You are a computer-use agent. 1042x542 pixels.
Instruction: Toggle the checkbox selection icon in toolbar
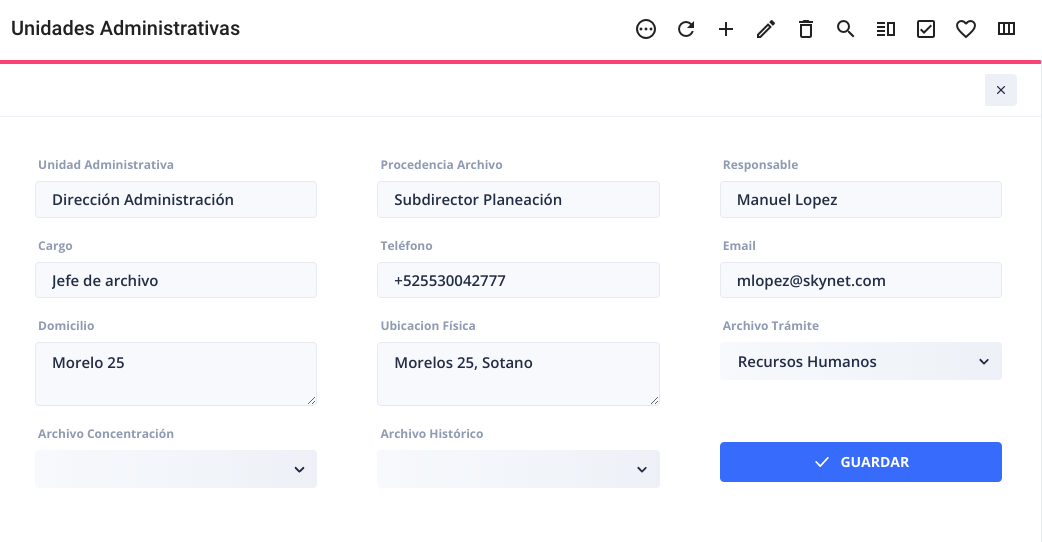click(926, 29)
